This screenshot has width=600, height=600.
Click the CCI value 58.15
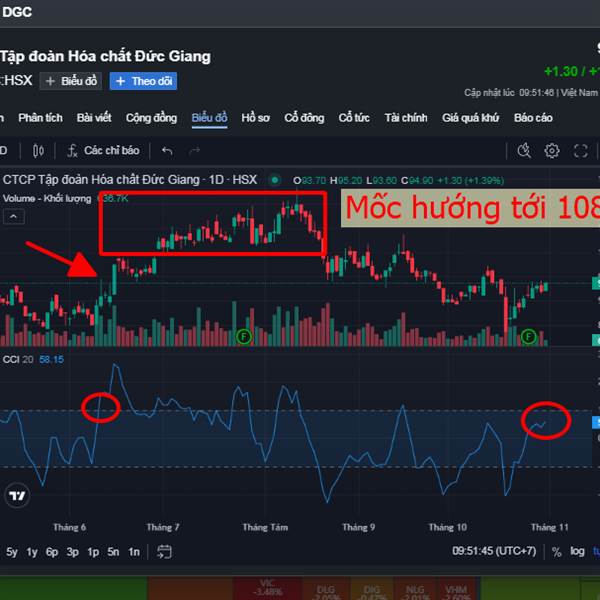click(x=51, y=359)
